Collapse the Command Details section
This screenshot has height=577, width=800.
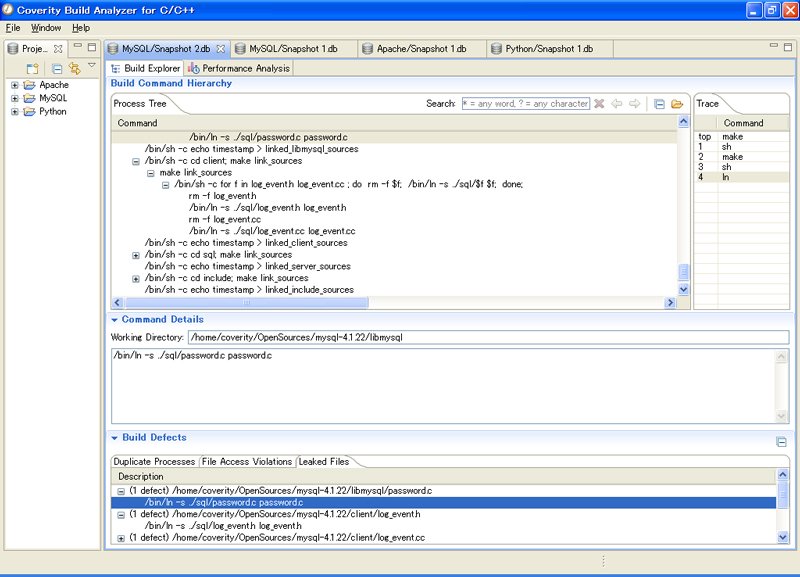[114, 320]
